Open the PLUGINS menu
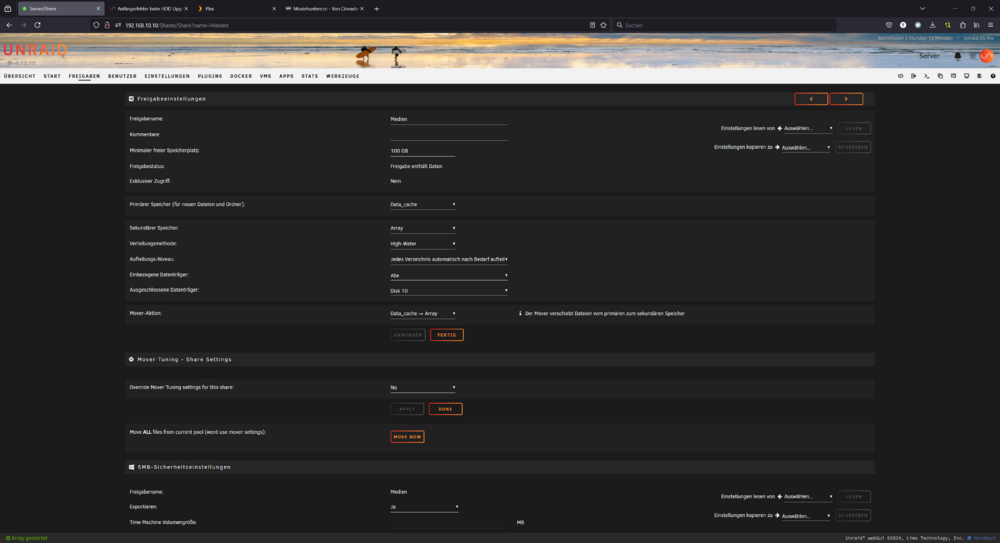 coord(210,76)
